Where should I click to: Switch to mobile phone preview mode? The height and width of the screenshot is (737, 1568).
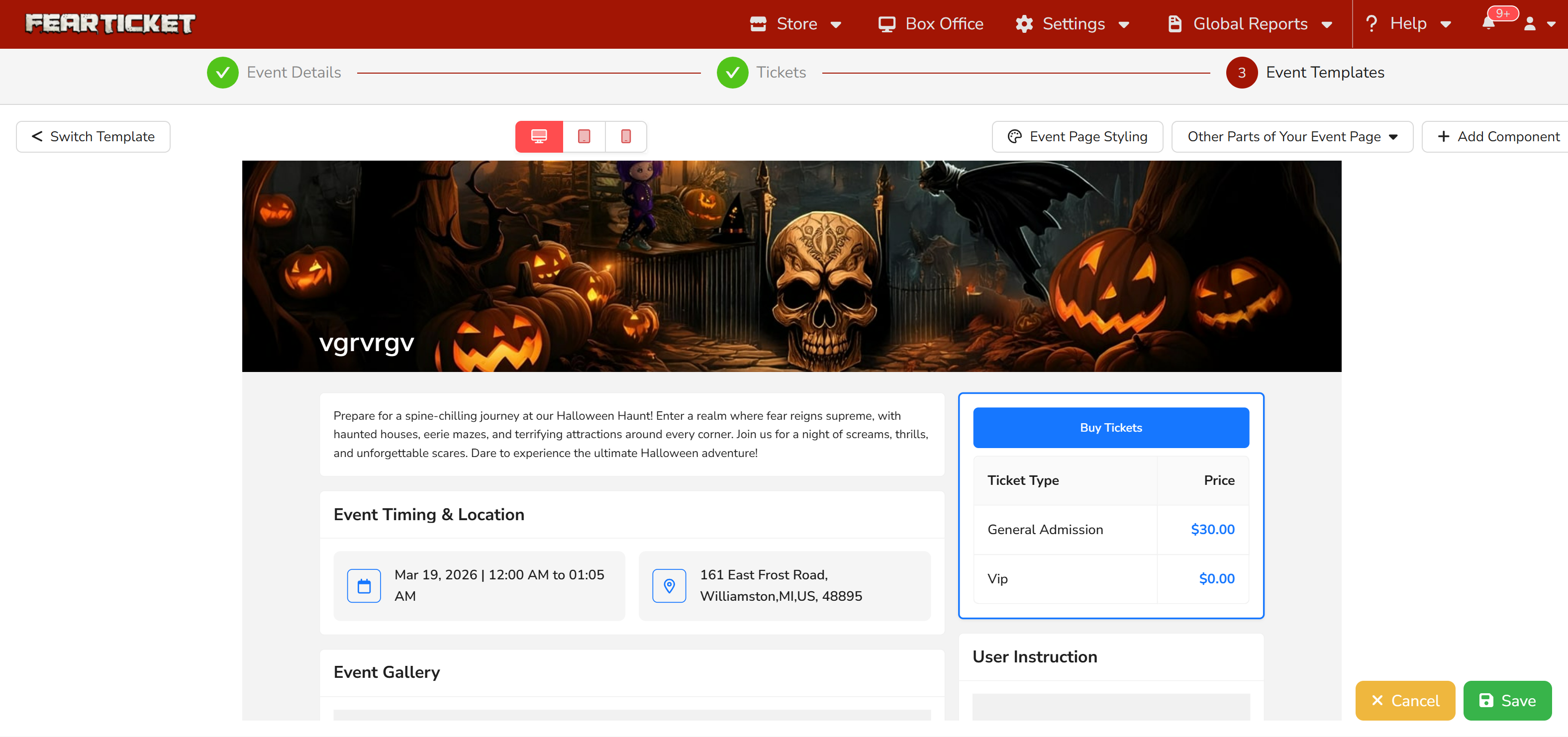pos(626,136)
